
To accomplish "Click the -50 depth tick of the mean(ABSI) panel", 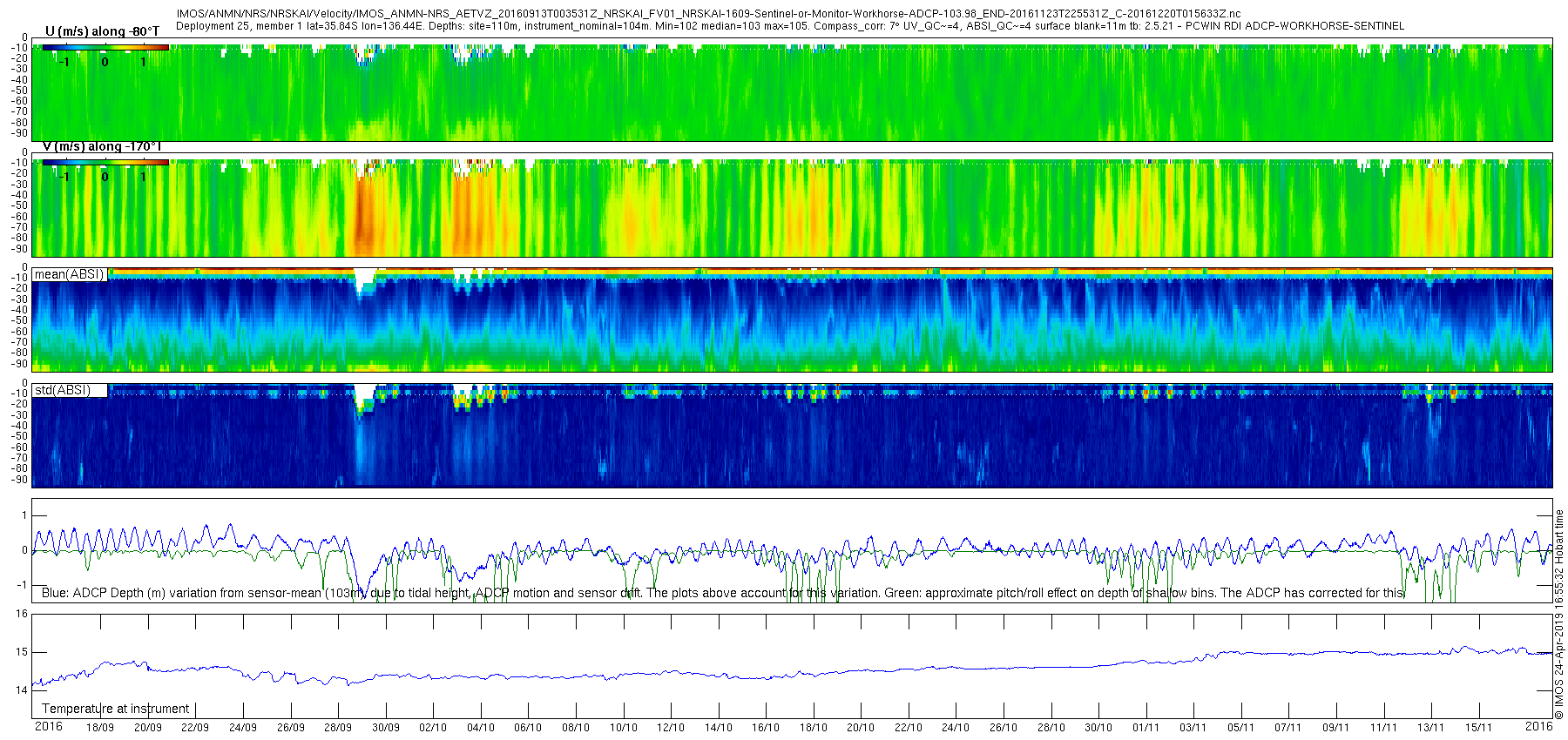I will tap(19, 320).
